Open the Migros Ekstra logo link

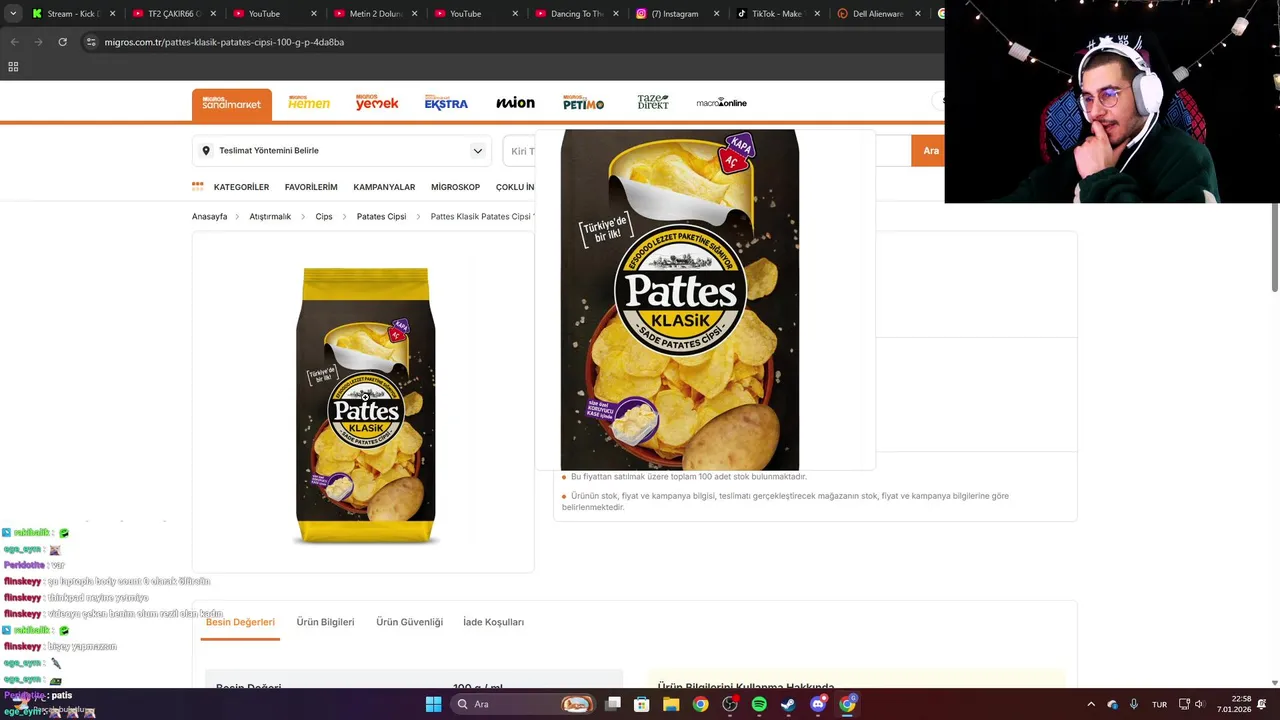coord(446,103)
